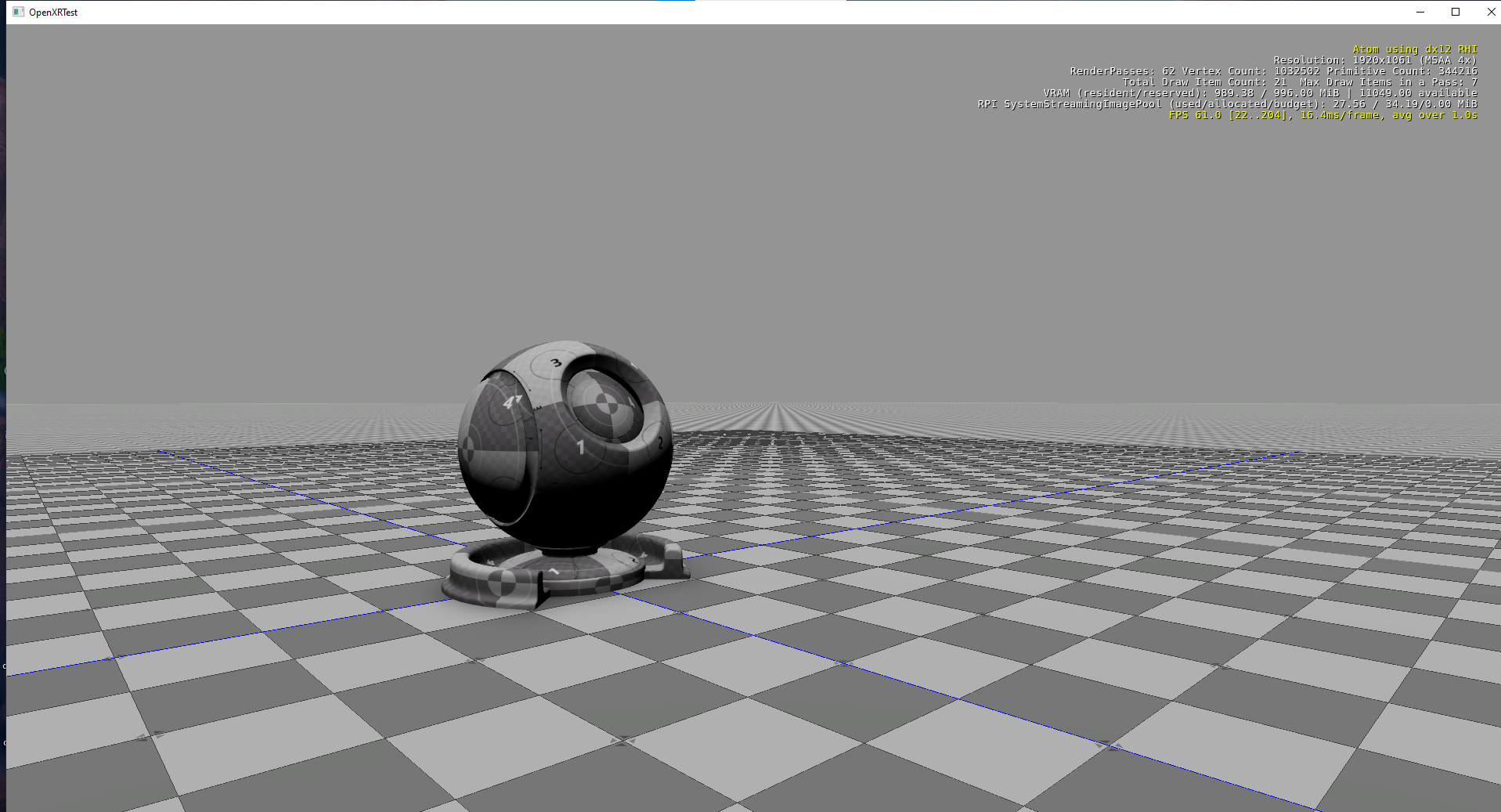Click the numbered patch '4' on the sphere

coord(509,402)
